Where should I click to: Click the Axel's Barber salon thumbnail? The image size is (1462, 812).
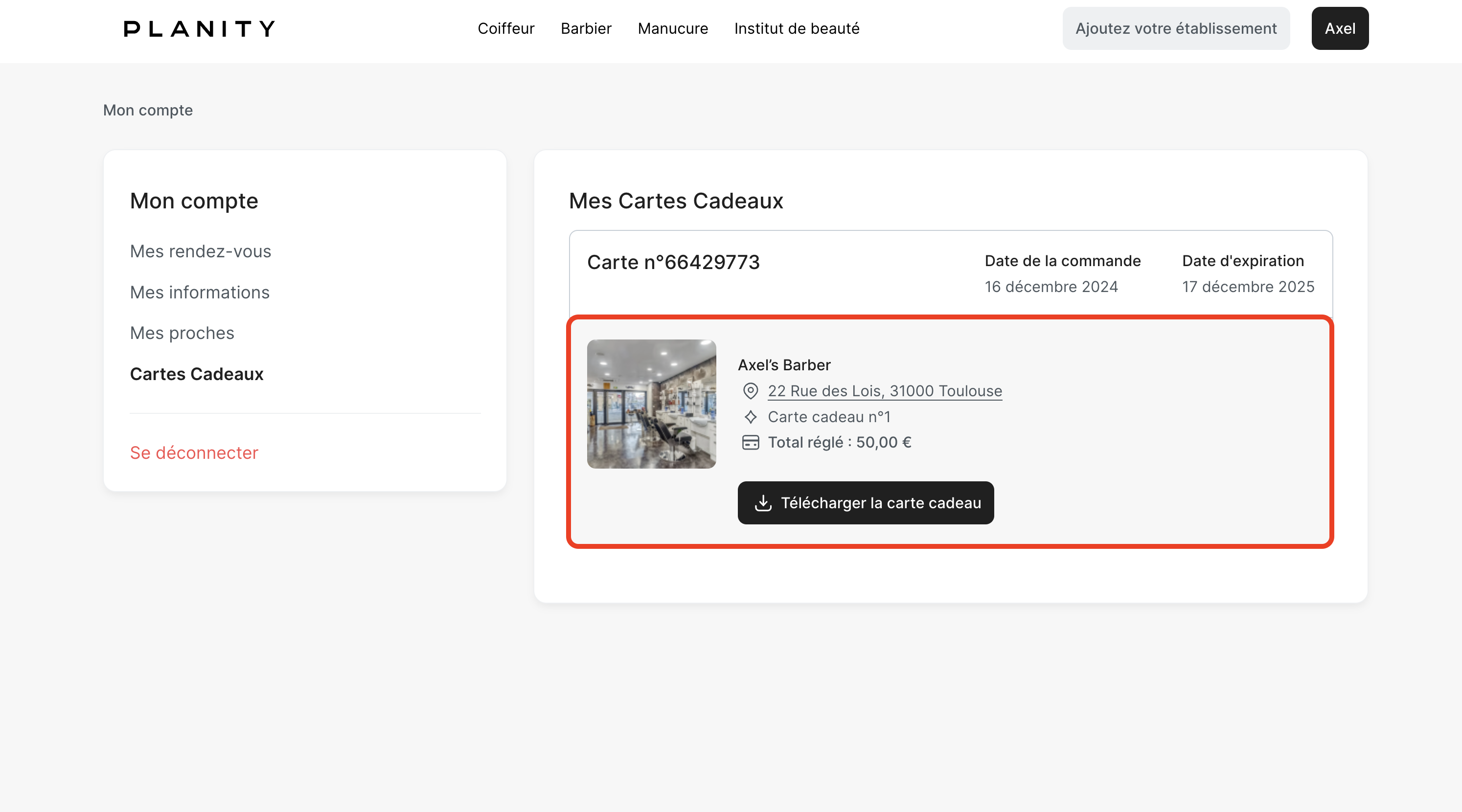[651, 404]
